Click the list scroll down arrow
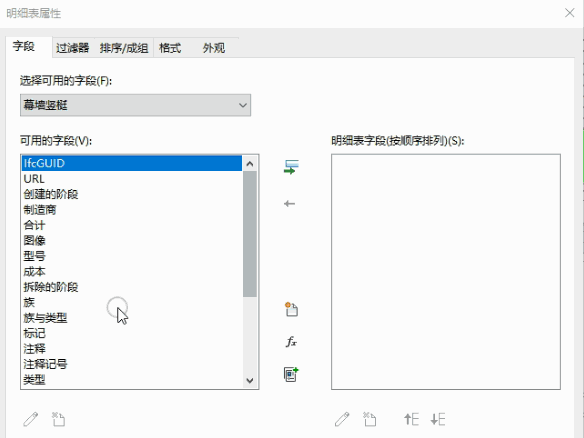The height and width of the screenshot is (438, 584). tap(250, 380)
